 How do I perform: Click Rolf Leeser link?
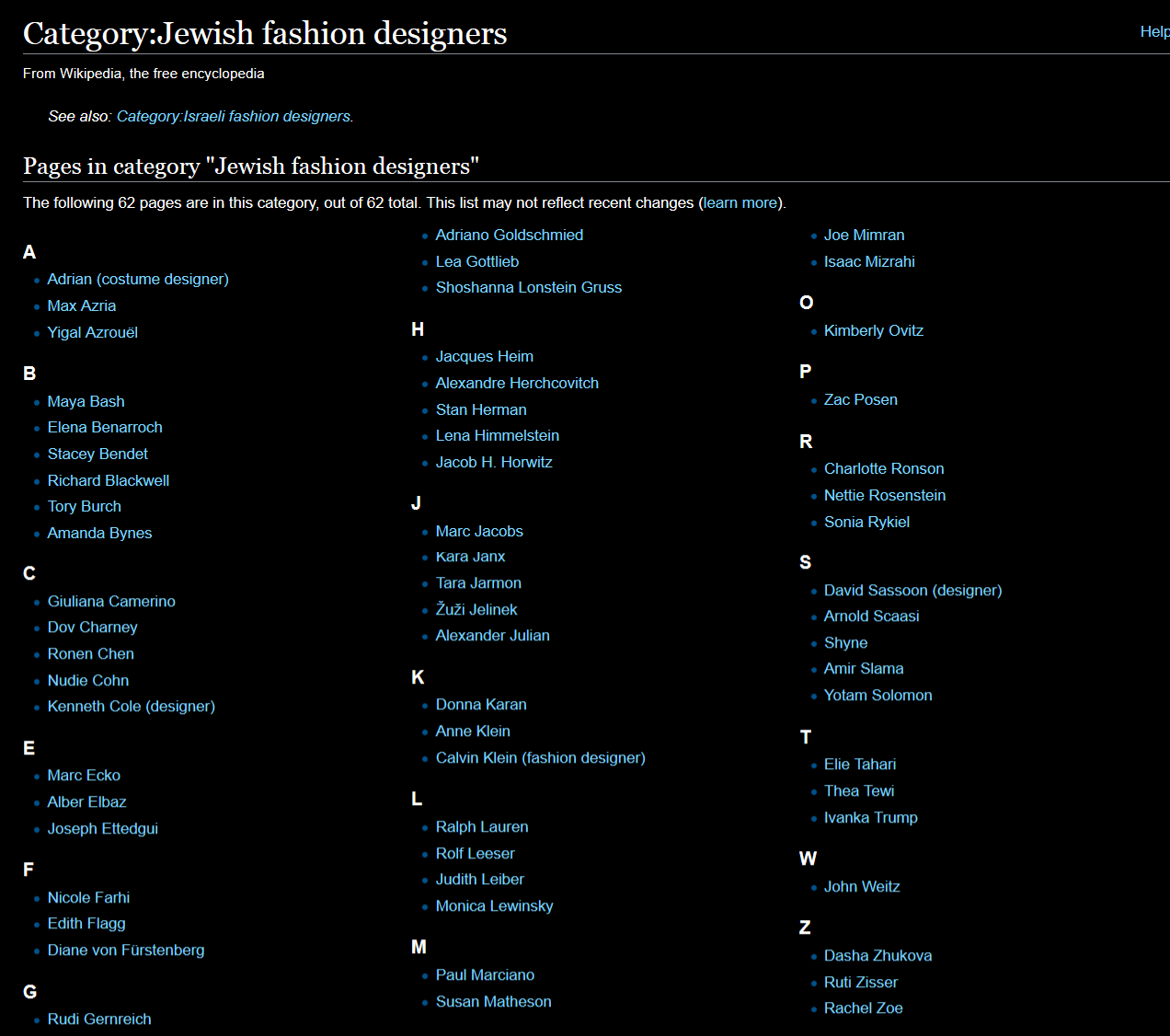[x=476, y=853]
